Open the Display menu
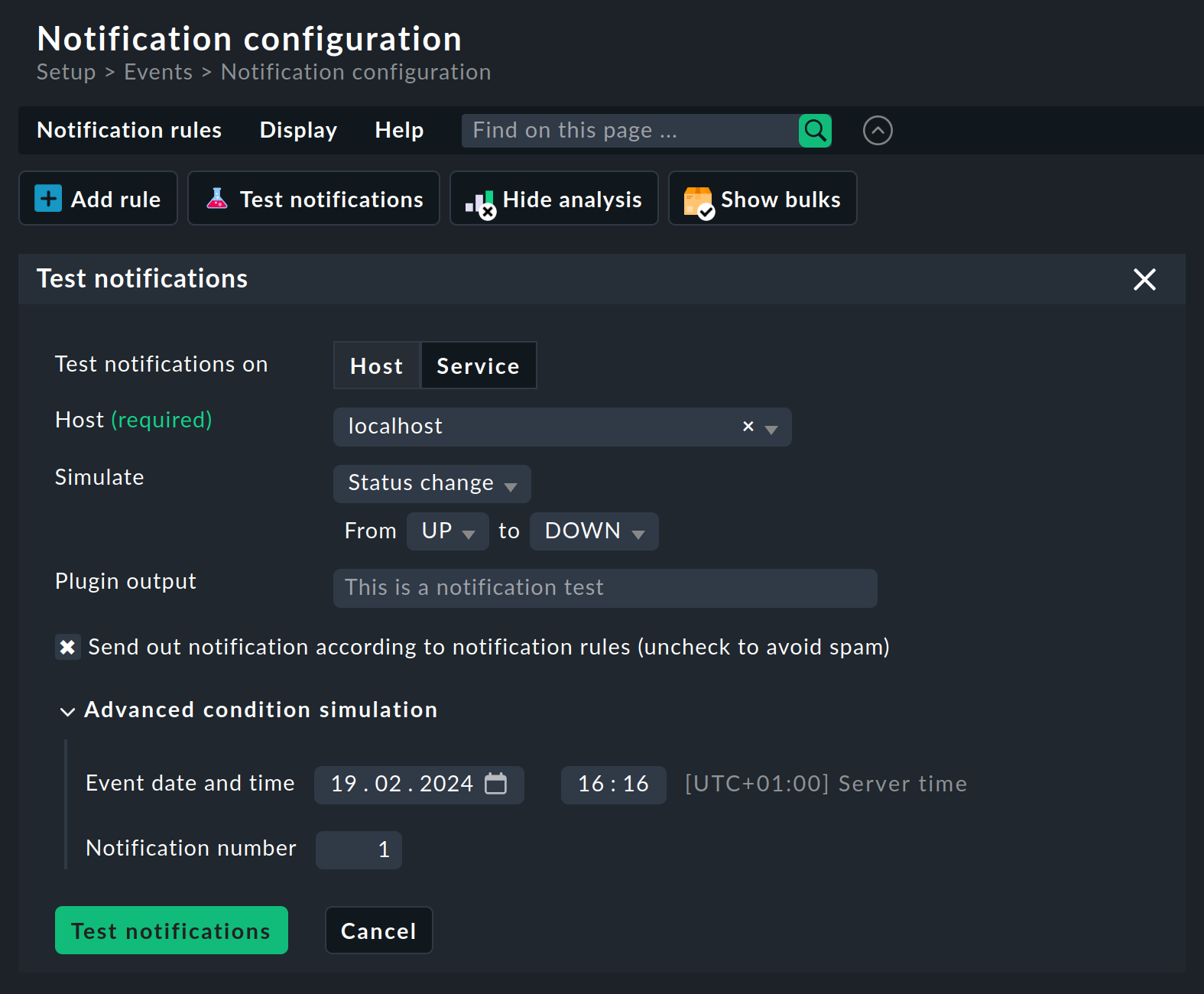Screen dimensions: 1204x994 pyautogui.click(x=298, y=130)
